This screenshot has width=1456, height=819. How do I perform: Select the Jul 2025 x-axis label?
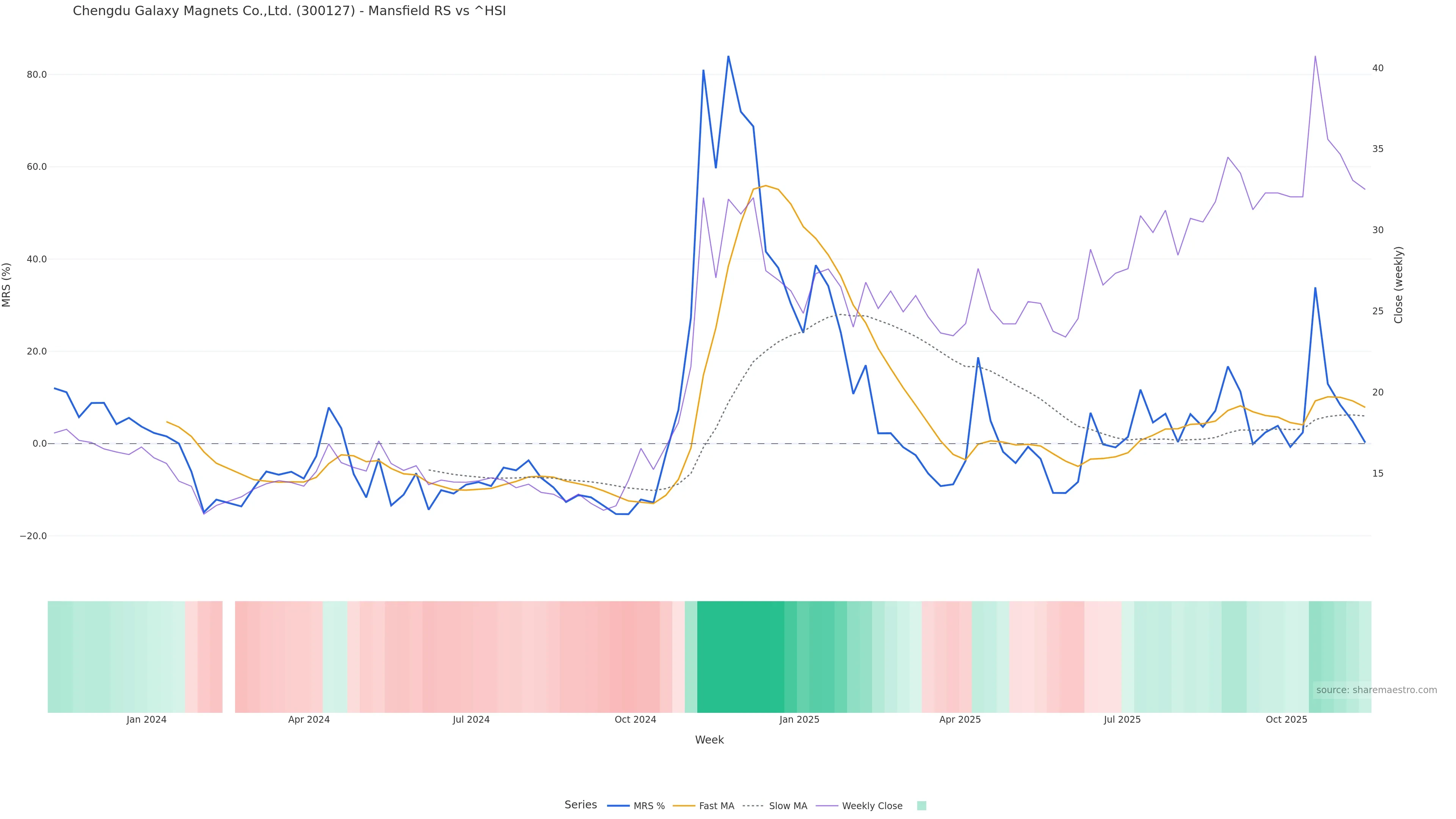[1122, 720]
